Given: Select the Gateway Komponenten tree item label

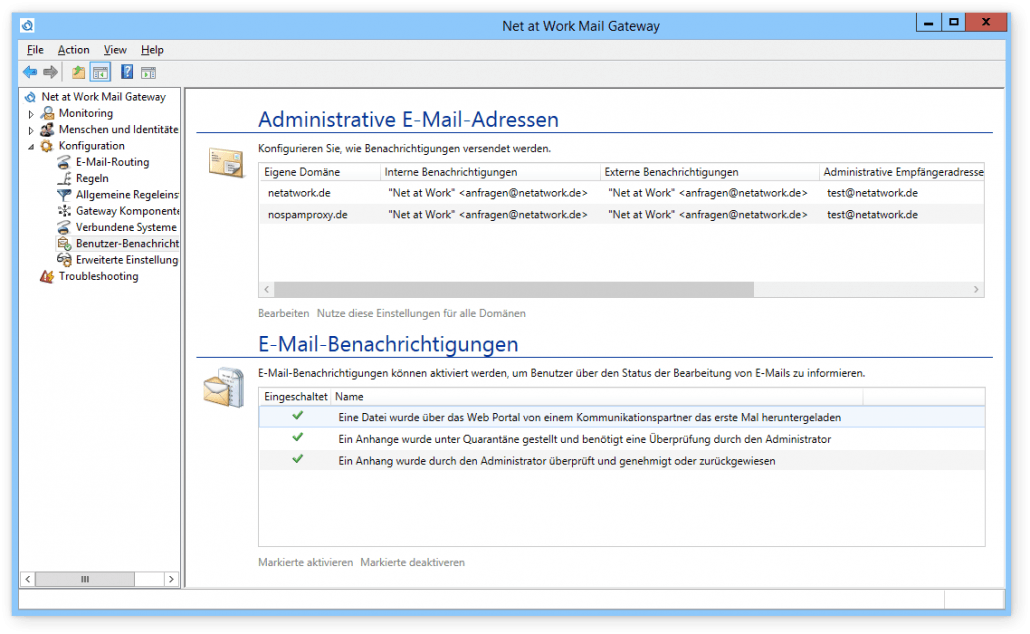Looking at the screenshot, I should click(x=127, y=211).
